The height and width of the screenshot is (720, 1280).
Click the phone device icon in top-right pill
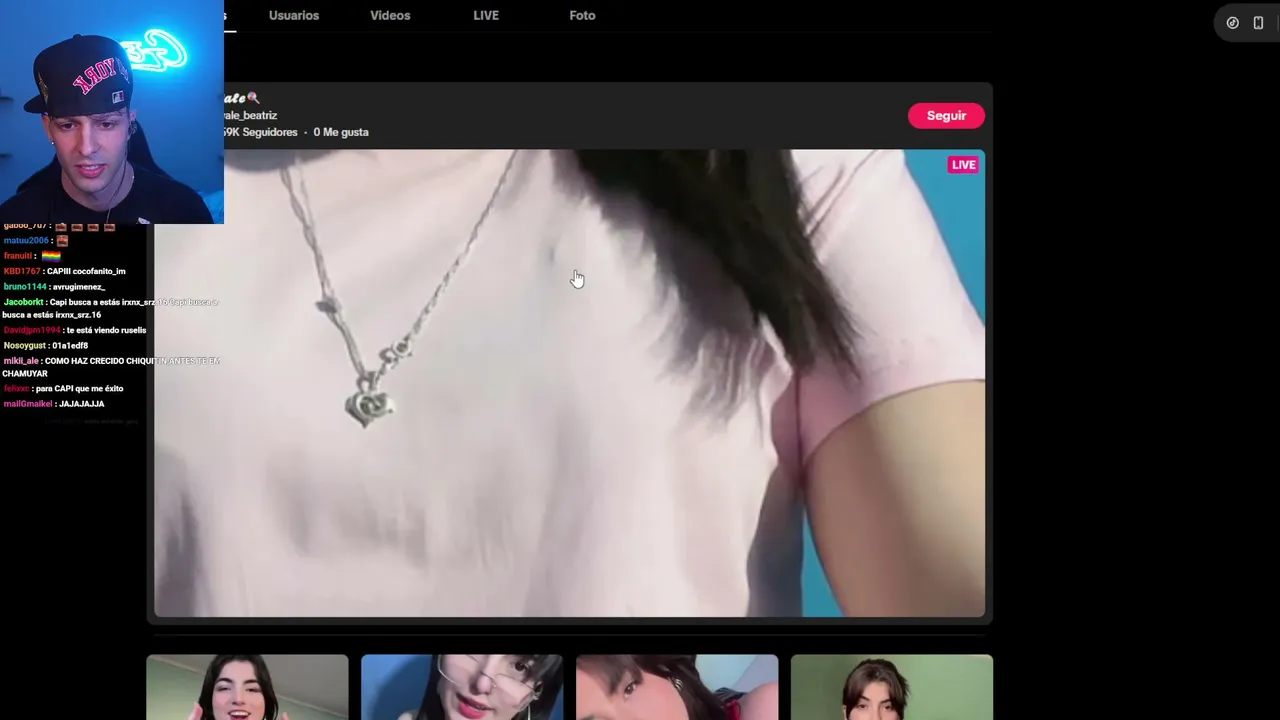point(1258,23)
